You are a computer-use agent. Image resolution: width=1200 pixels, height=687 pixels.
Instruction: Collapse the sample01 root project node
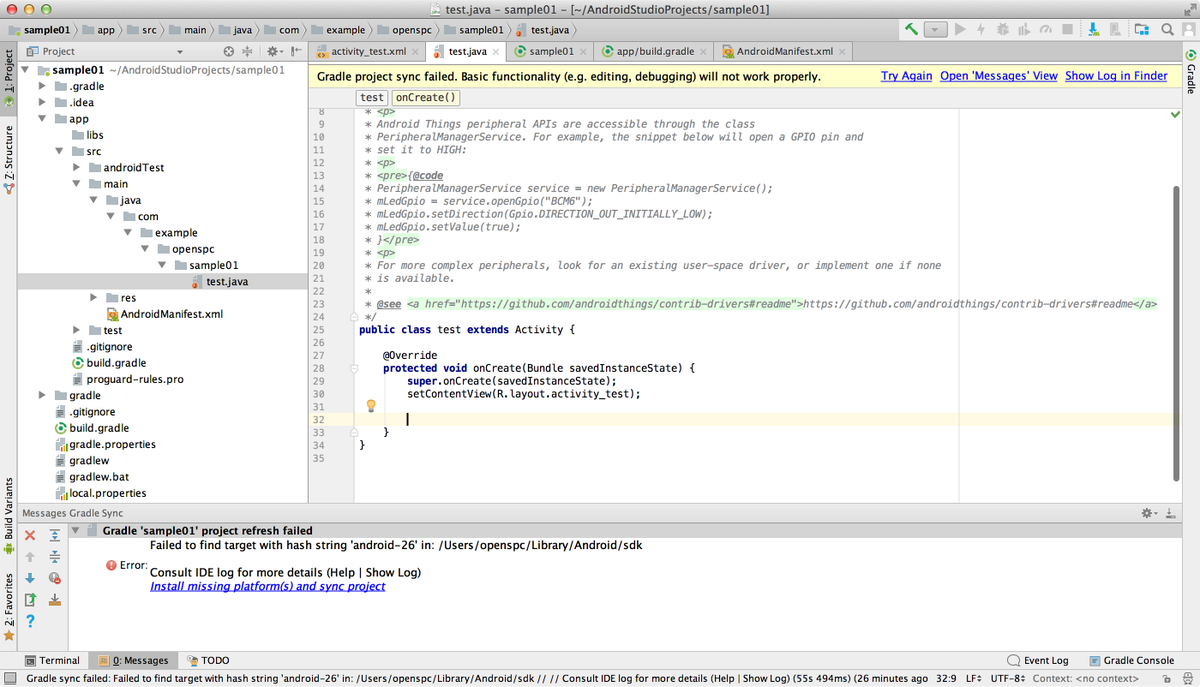pos(25,70)
